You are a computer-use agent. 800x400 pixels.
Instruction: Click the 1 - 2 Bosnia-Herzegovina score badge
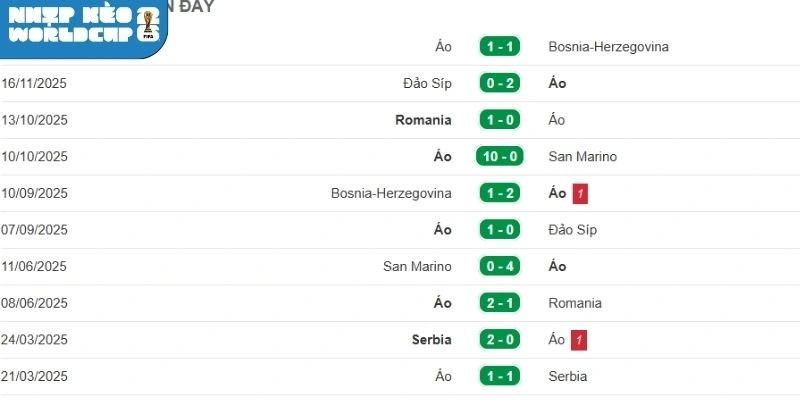click(x=500, y=193)
